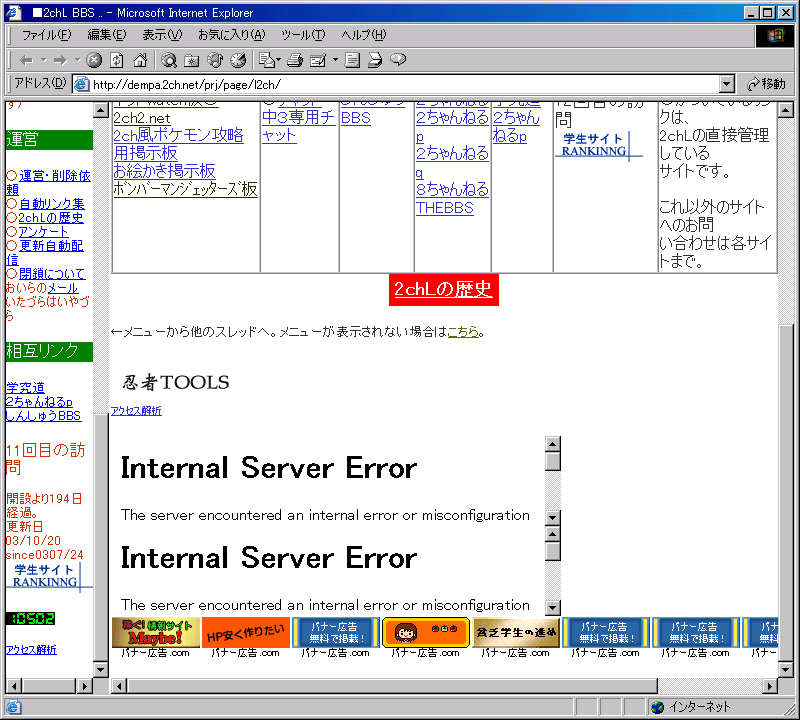Open the Favorites folder toolbar icon
Screen dimensions: 800x720
click(x=192, y=60)
